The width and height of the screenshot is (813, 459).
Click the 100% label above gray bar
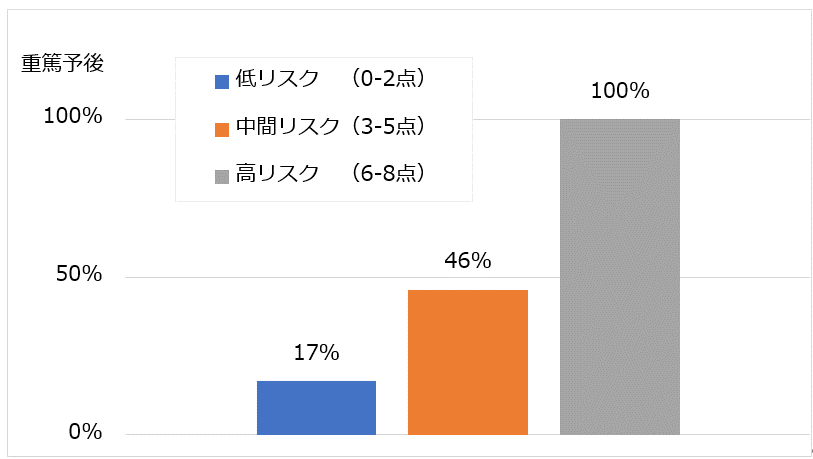point(620,92)
